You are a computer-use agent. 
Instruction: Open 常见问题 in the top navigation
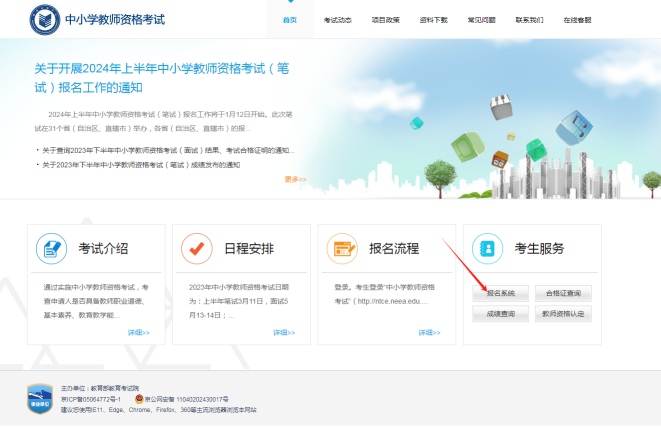tap(482, 20)
